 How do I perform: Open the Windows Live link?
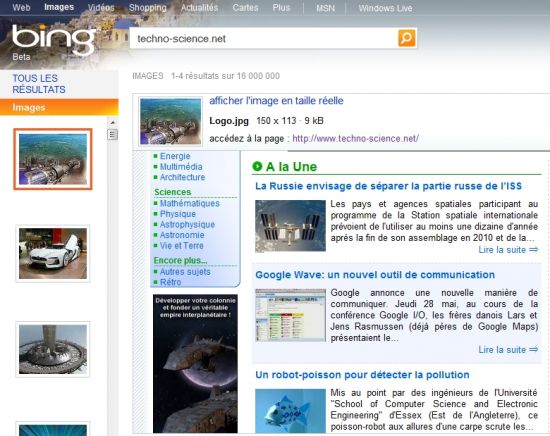pos(385,8)
